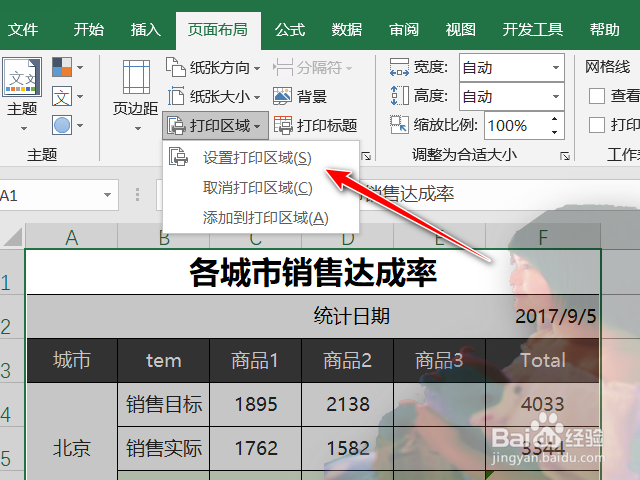Image resolution: width=640 pixels, height=480 pixels.
Task: Switch to the 审阅 tab
Action: [x=404, y=30]
